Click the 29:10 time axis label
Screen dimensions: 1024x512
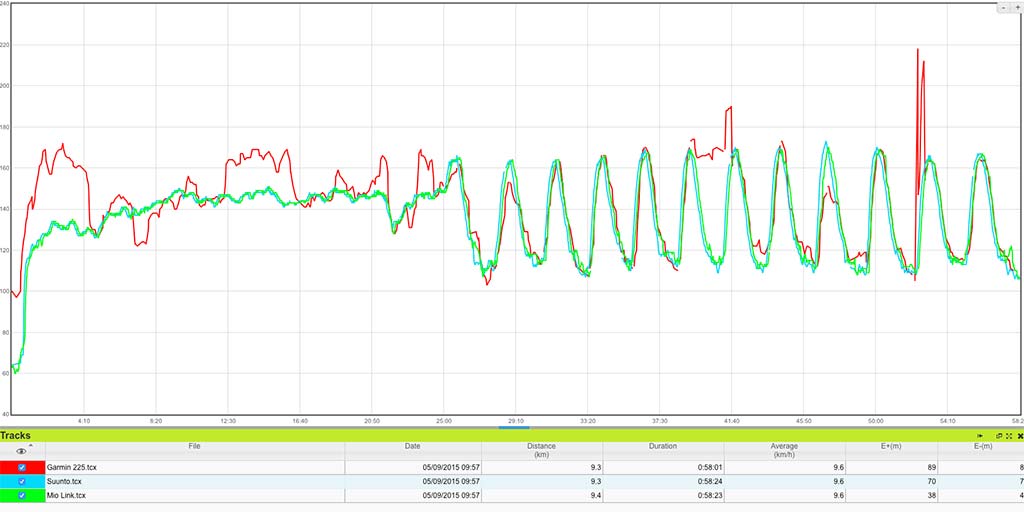tap(516, 421)
